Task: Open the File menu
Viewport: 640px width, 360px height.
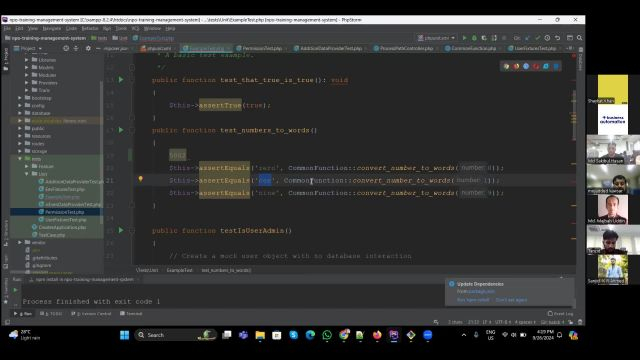Action: [7, 29]
